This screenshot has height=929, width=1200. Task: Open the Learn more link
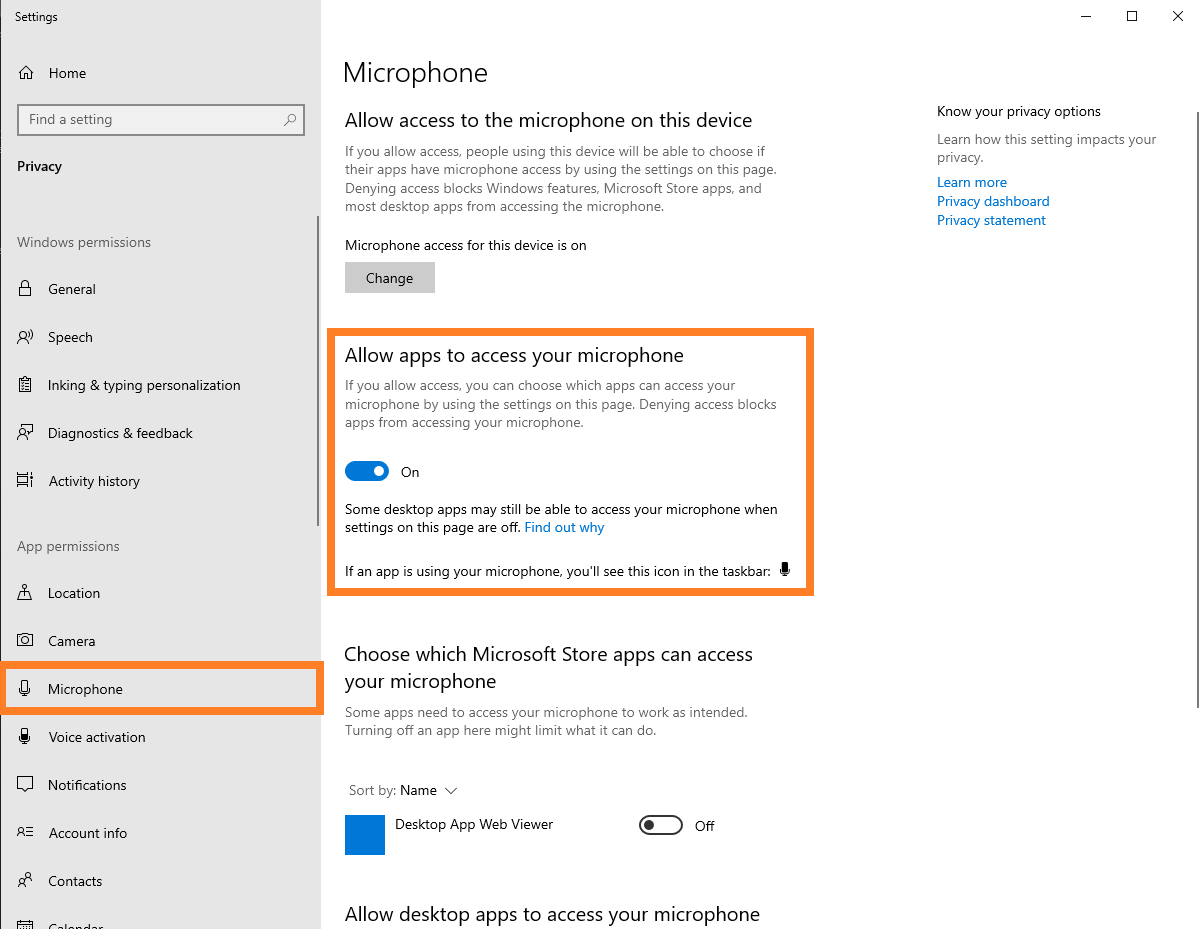tap(972, 182)
